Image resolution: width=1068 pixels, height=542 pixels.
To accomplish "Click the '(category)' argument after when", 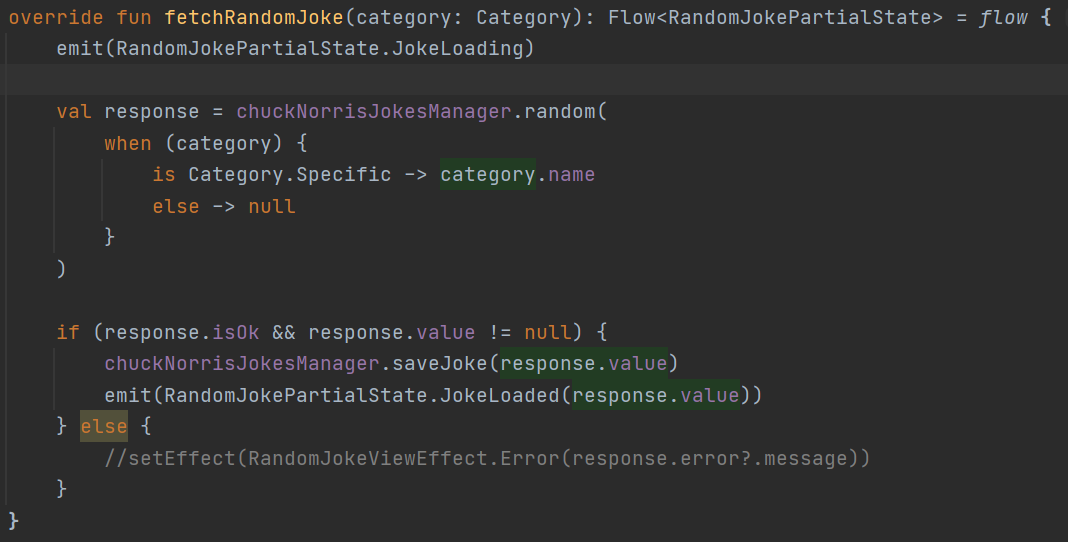I will click(224, 144).
